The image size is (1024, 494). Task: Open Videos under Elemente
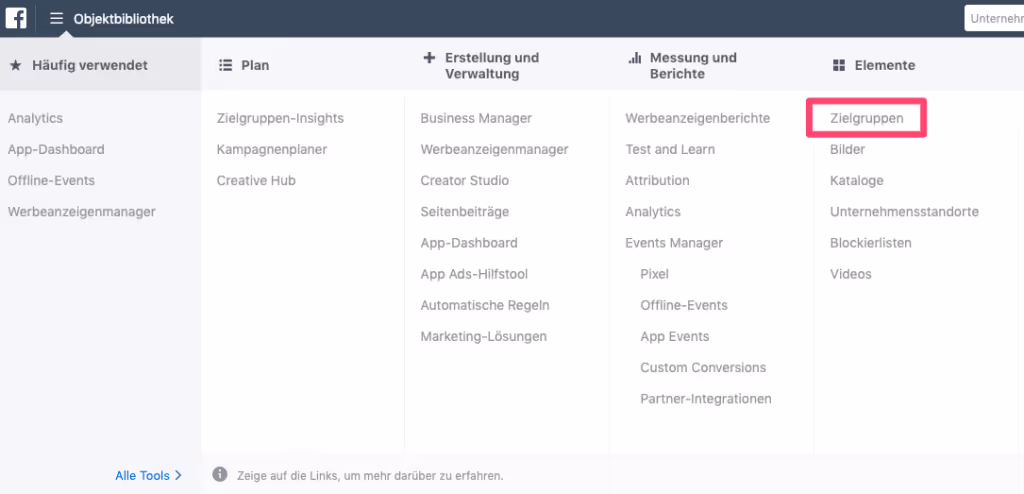pos(850,274)
